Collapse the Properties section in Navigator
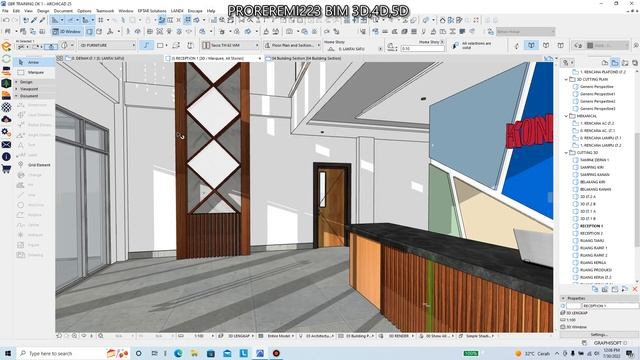This screenshot has height=360, width=640. coord(563,298)
